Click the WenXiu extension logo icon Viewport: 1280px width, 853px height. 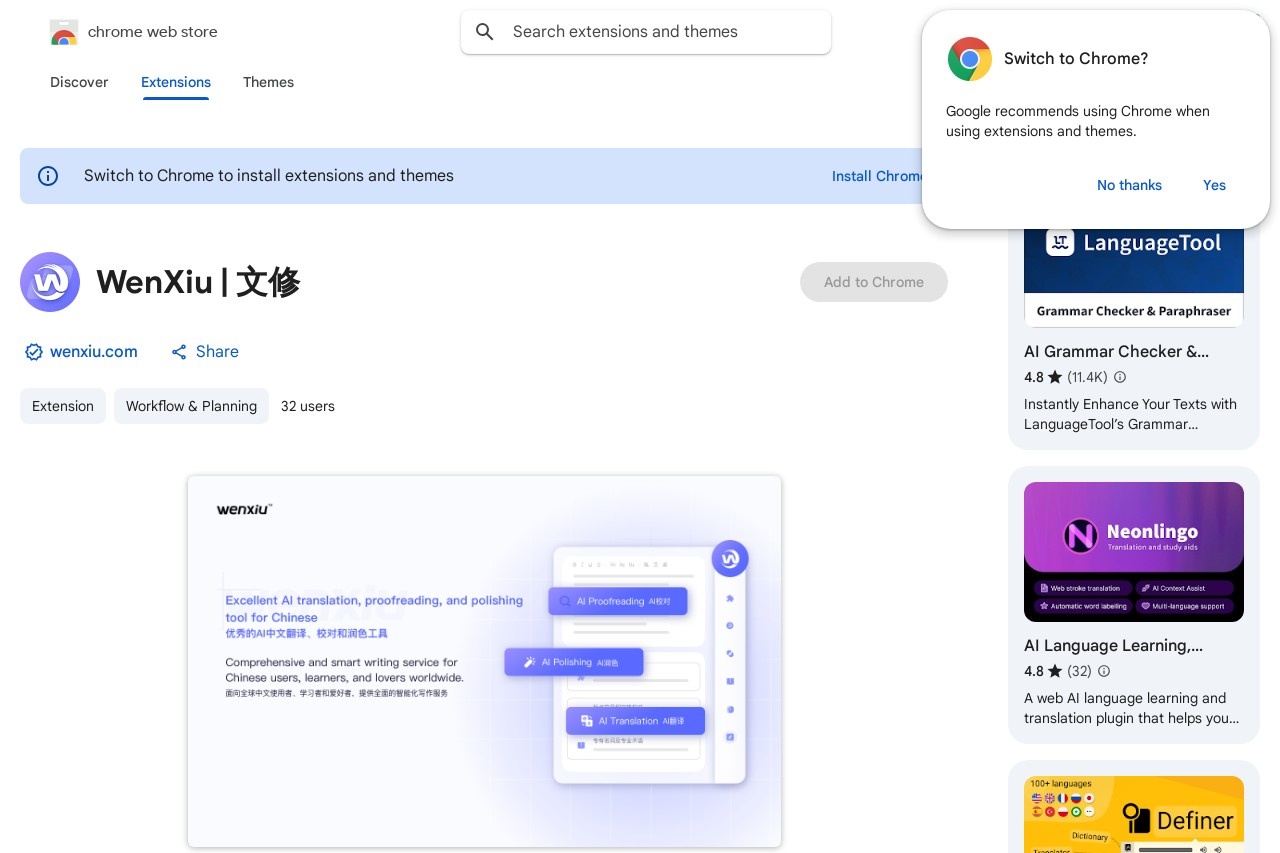(x=50, y=282)
